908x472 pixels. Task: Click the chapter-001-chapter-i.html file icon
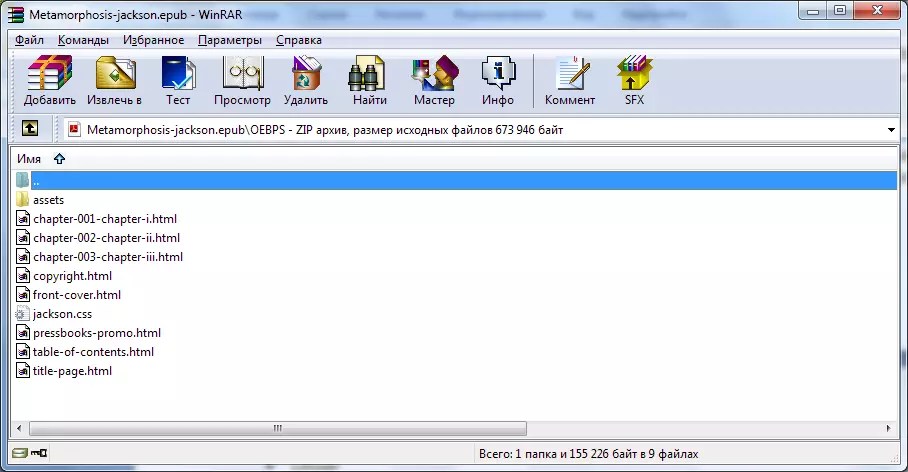pyautogui.click(x=23, y=219)
